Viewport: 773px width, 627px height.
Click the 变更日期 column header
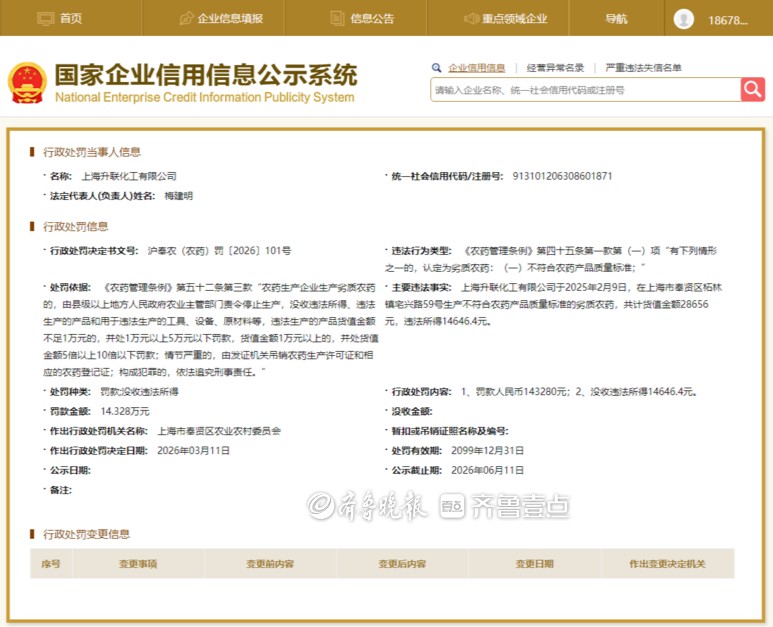pos(534,564)
